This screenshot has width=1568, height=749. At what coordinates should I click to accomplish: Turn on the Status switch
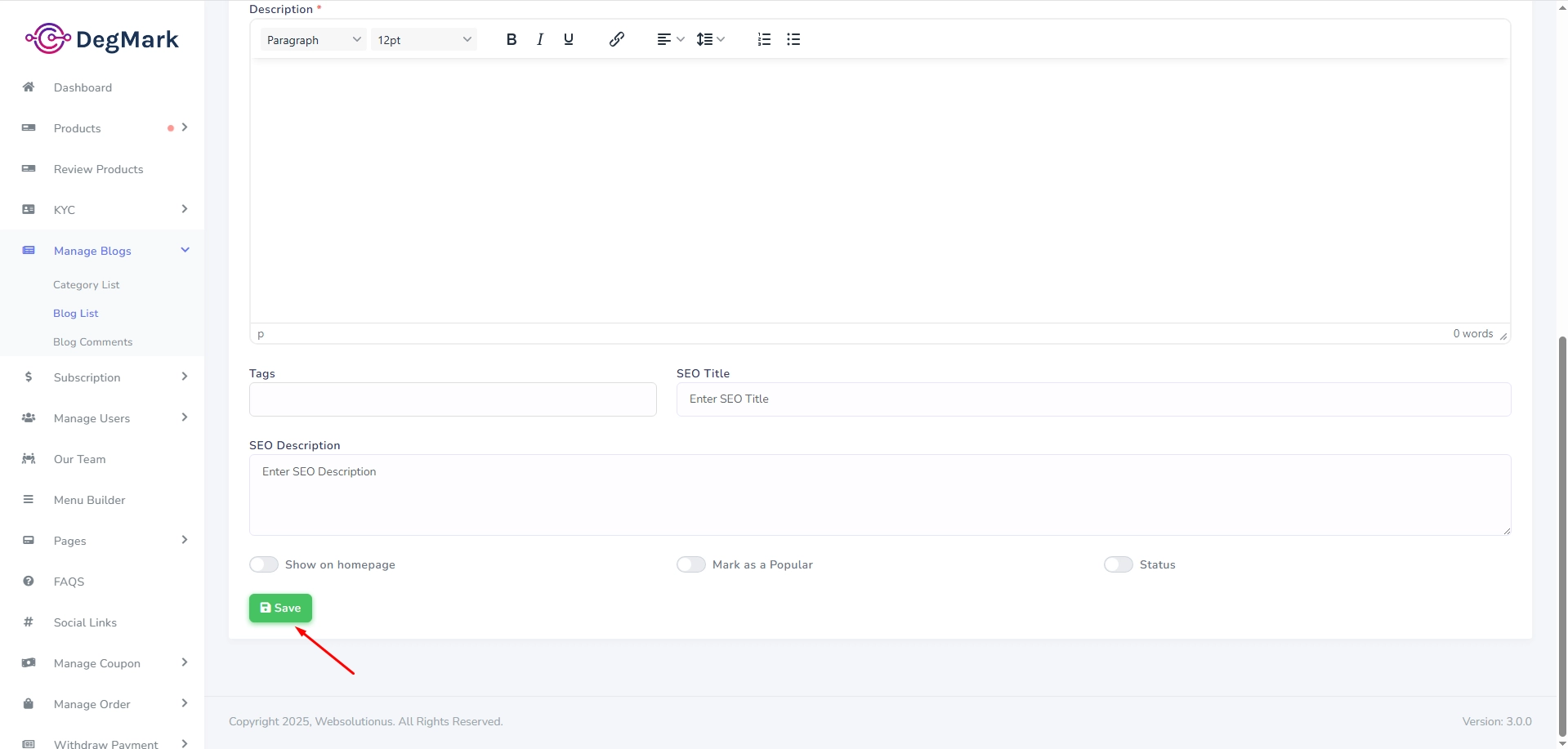1119,564
